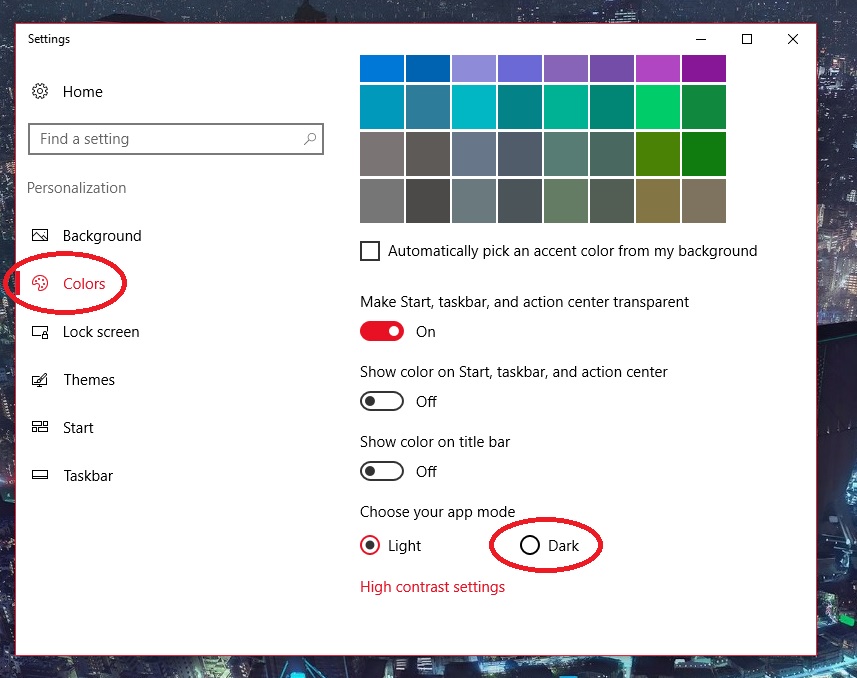Click the Background picture icon
857x678 pixels.
pos(40,236)
